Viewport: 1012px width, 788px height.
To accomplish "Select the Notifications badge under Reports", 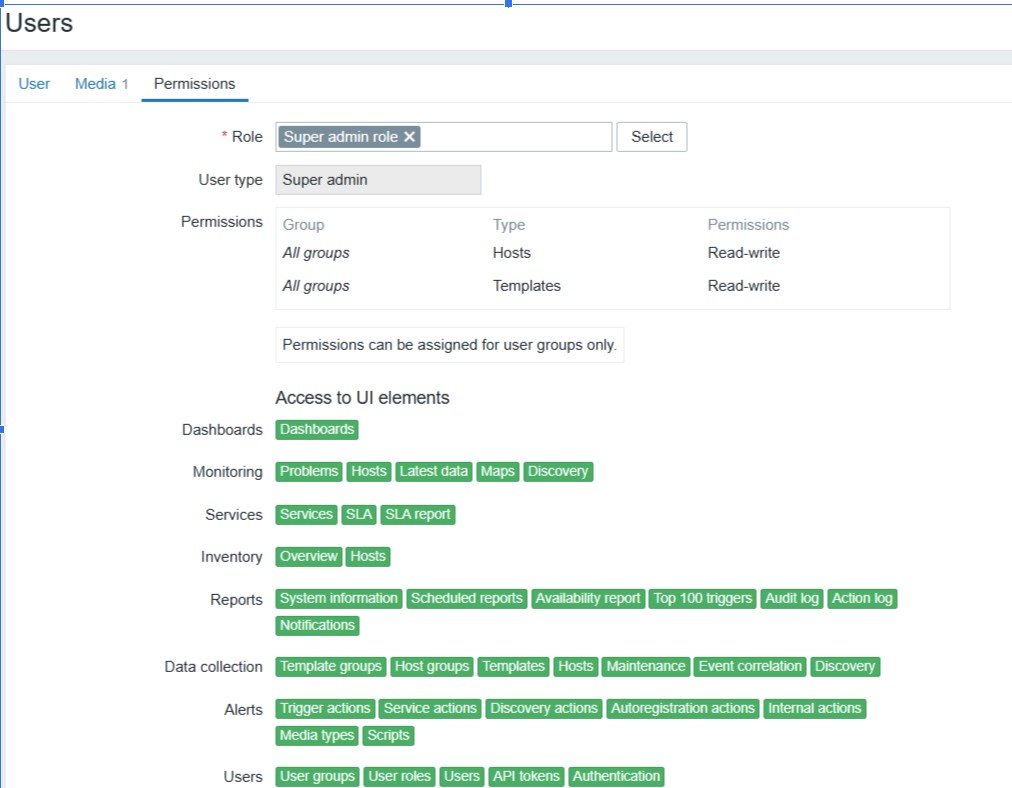I will click(317, 625).
